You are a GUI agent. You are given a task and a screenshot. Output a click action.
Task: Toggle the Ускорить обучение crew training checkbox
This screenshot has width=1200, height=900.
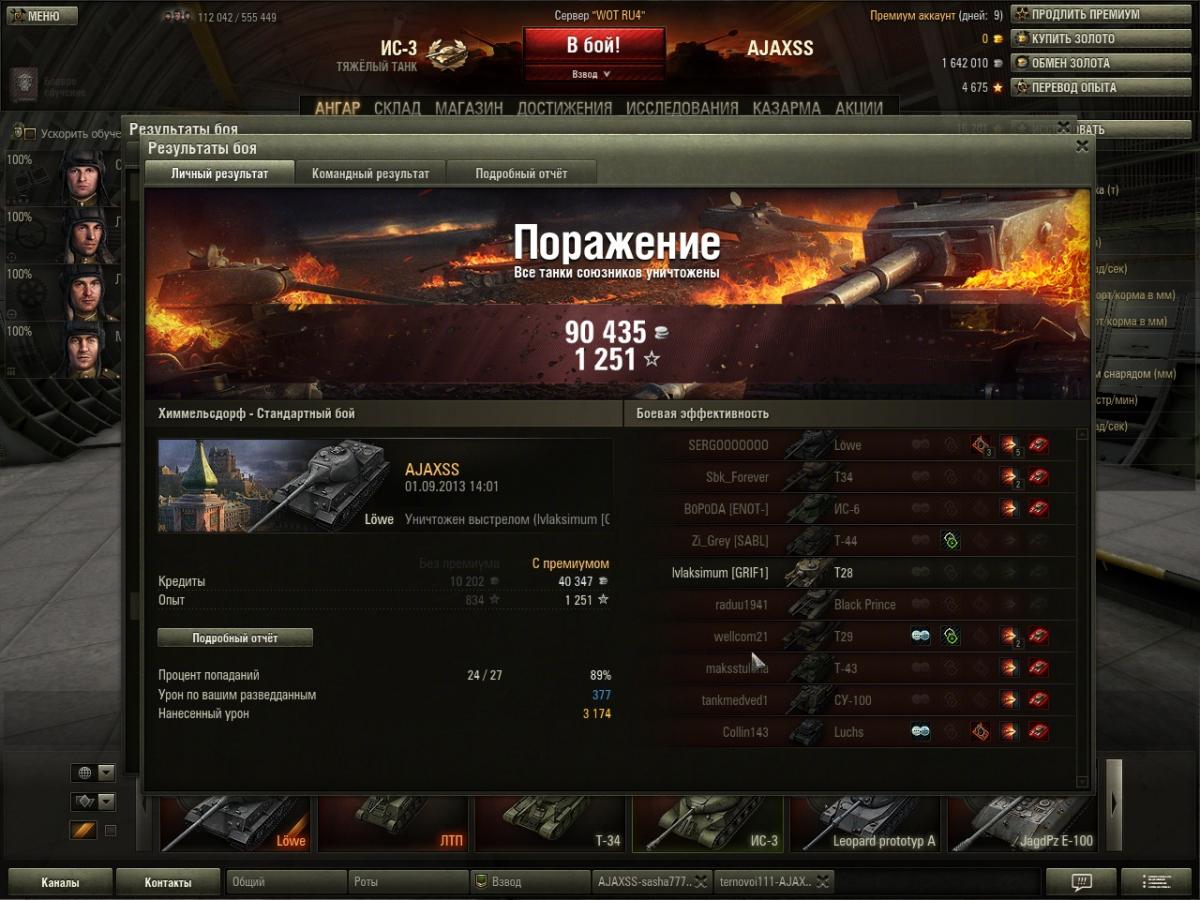pyautogui.click(x=30, y=134)
